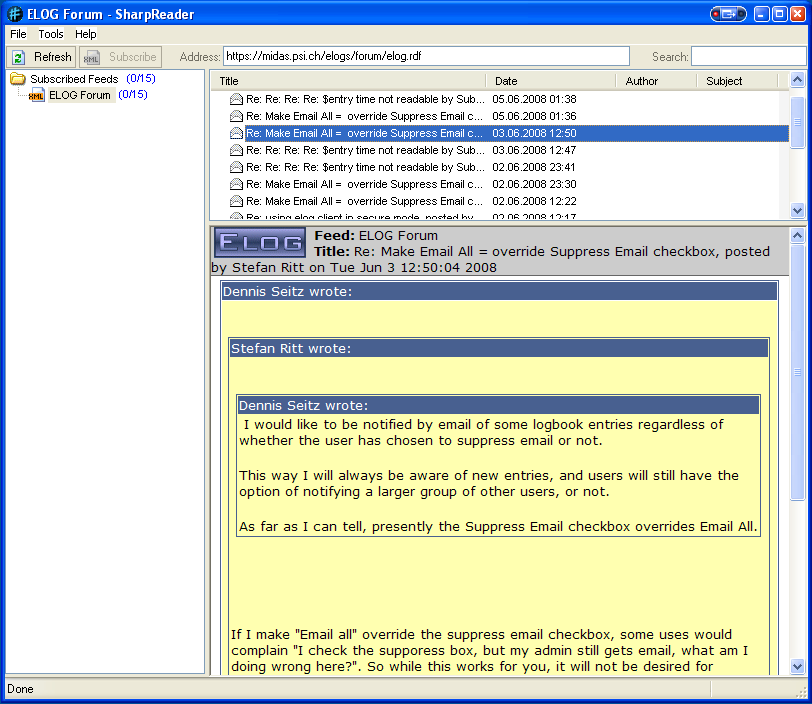The width and height of the screenshot is (812, 704).
Task: Click the 'Done' status bar text
Action: (20, 689)
